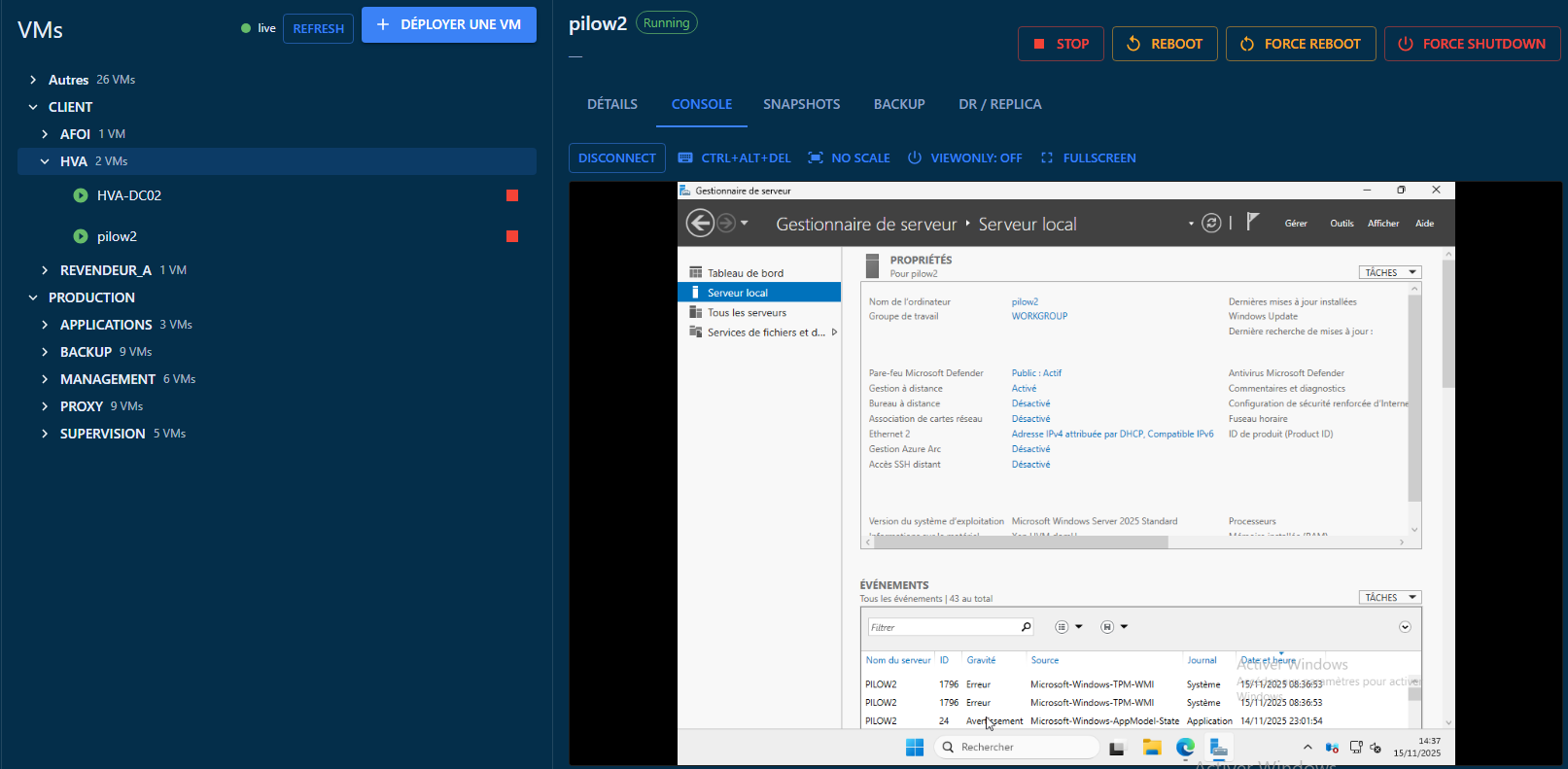This screenshot has width=1568, height=769.
Task: Open the Outils menu in Server Manager
Action: [1342, 224]
